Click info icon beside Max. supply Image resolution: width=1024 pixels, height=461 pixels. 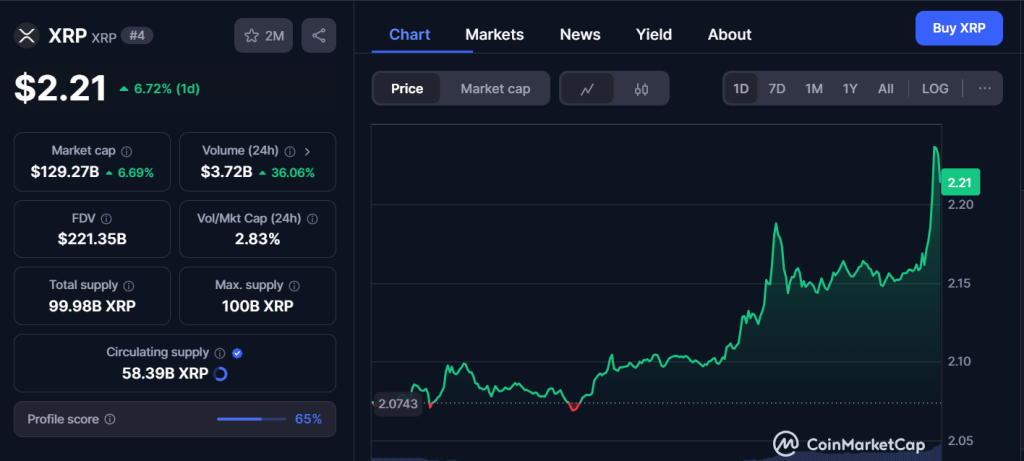click(x=295, y=285)
